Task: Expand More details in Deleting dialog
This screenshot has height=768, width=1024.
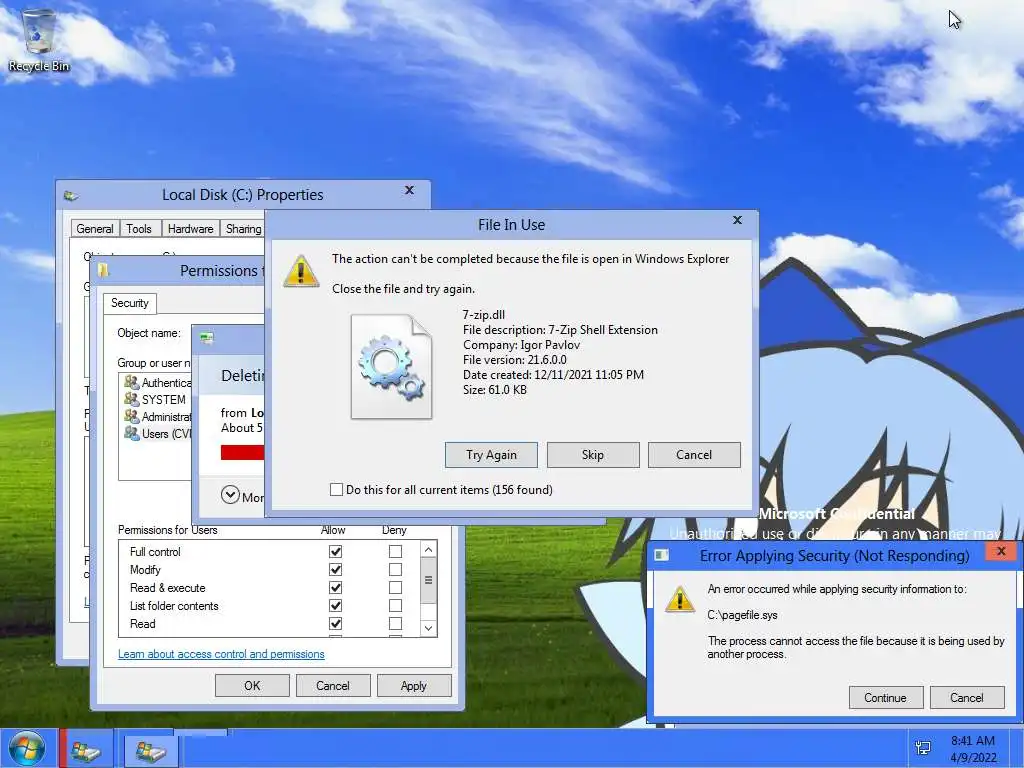Action: [230, 495]
